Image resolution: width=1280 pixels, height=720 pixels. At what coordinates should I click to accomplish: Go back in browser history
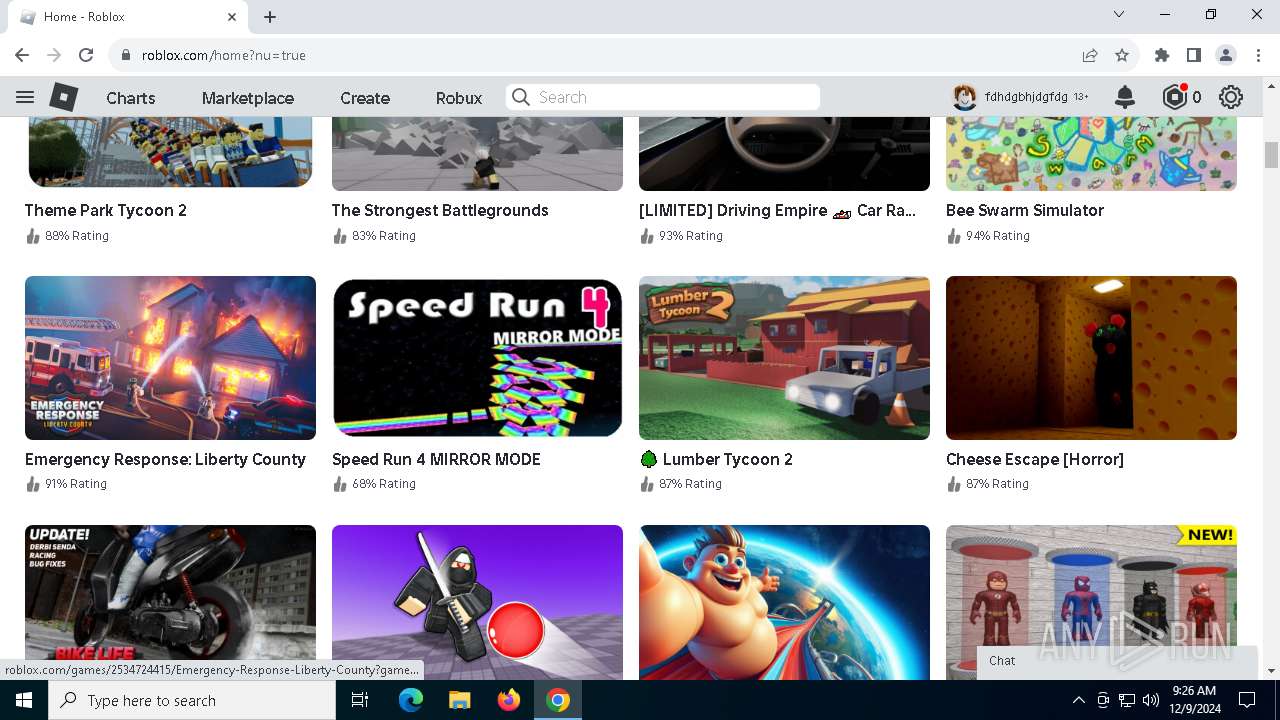22,55
